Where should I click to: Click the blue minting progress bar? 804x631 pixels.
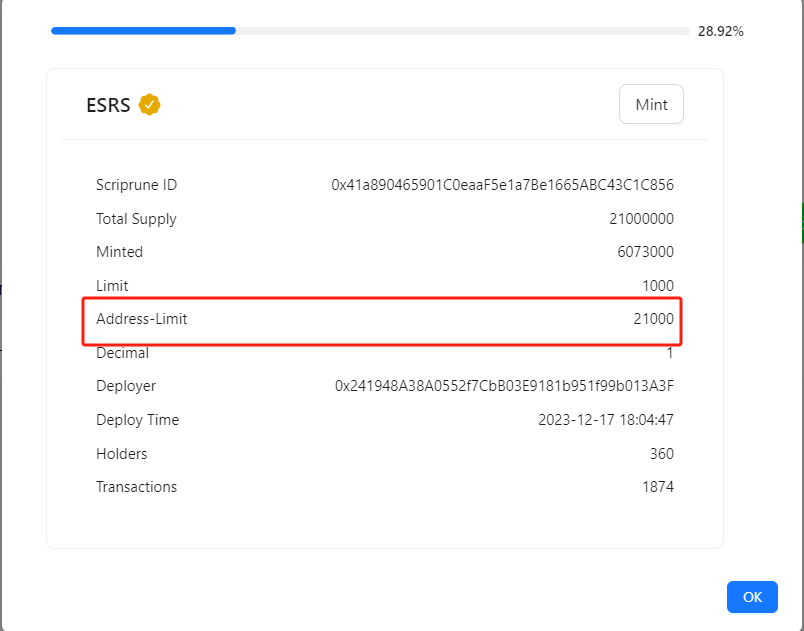tap(370, 31)
